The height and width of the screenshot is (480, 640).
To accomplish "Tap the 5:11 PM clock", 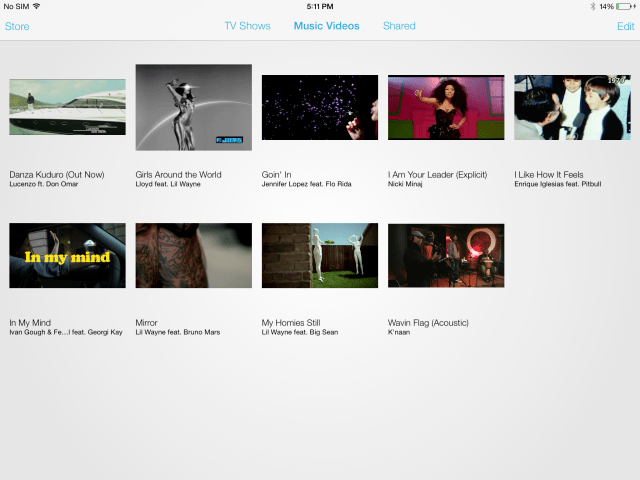I will point(320,7).
